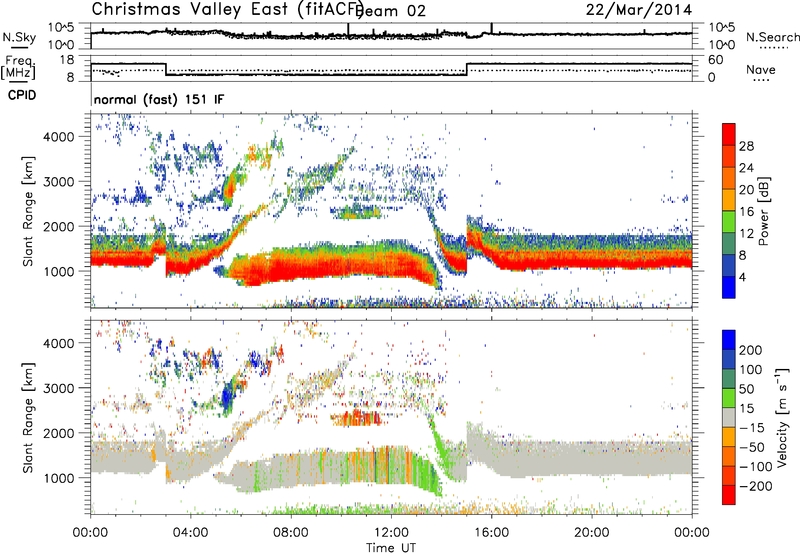
Task: Select the 'N.Sky' legend label
Action: click(19, 37)
